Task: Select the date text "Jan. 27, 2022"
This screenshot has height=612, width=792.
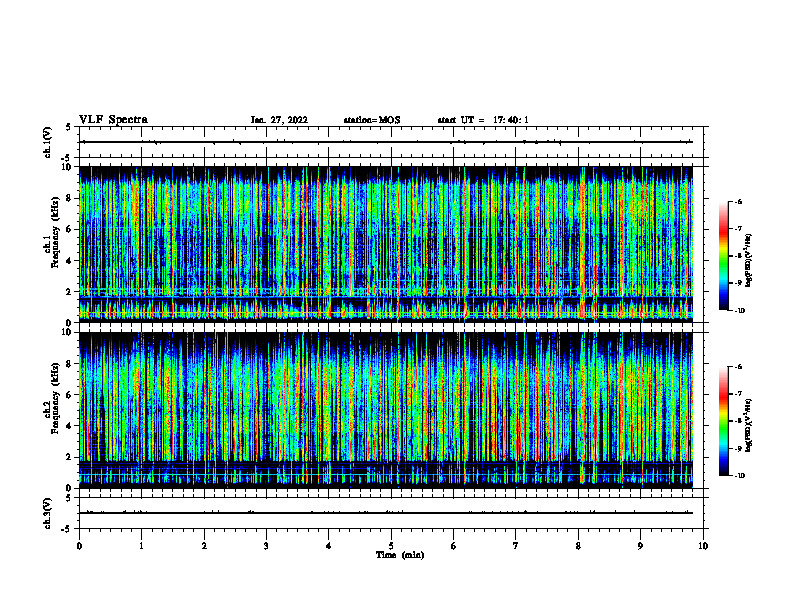Action: [x=279, y=120]
